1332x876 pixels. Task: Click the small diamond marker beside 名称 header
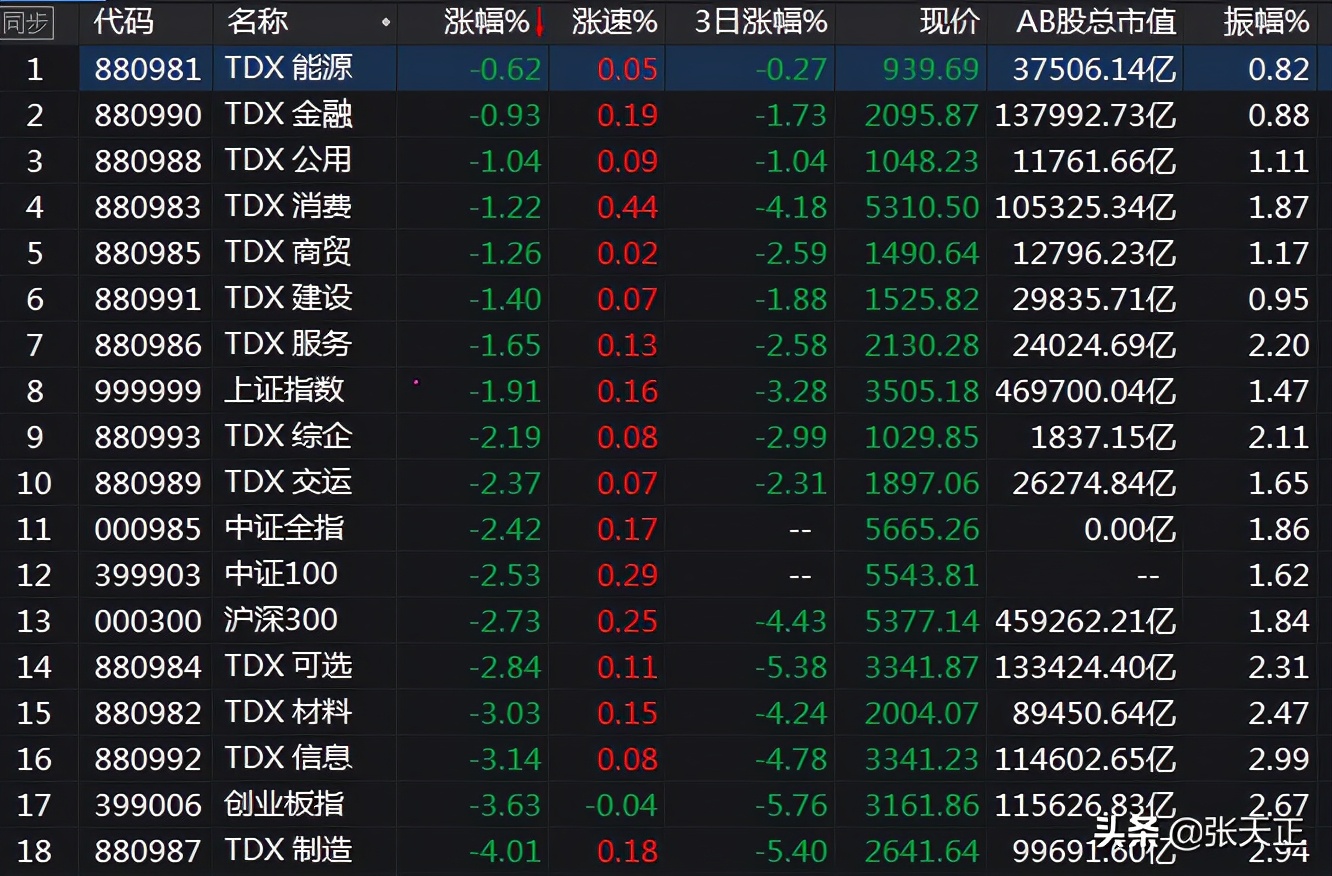(x=387, y=22)
